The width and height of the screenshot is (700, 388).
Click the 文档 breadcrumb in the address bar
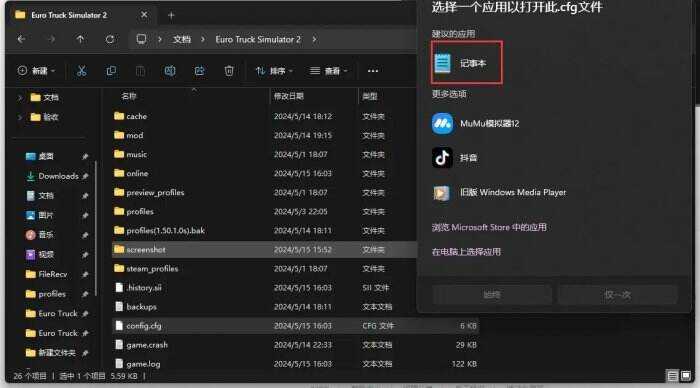pos(182,39)
